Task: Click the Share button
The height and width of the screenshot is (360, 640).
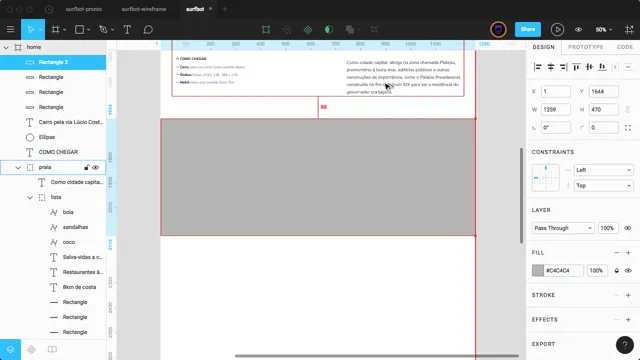Action: 528,29
